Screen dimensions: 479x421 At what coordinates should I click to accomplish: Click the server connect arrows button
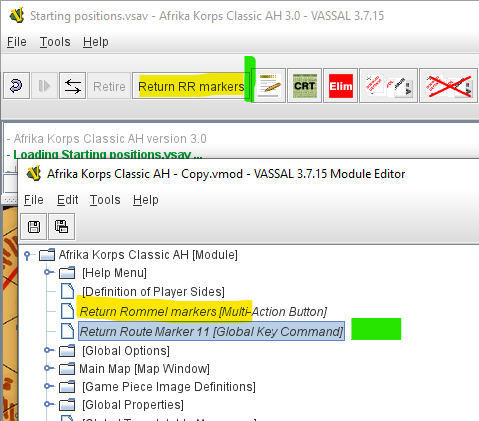pyautogui.click(x=72, y=86)
